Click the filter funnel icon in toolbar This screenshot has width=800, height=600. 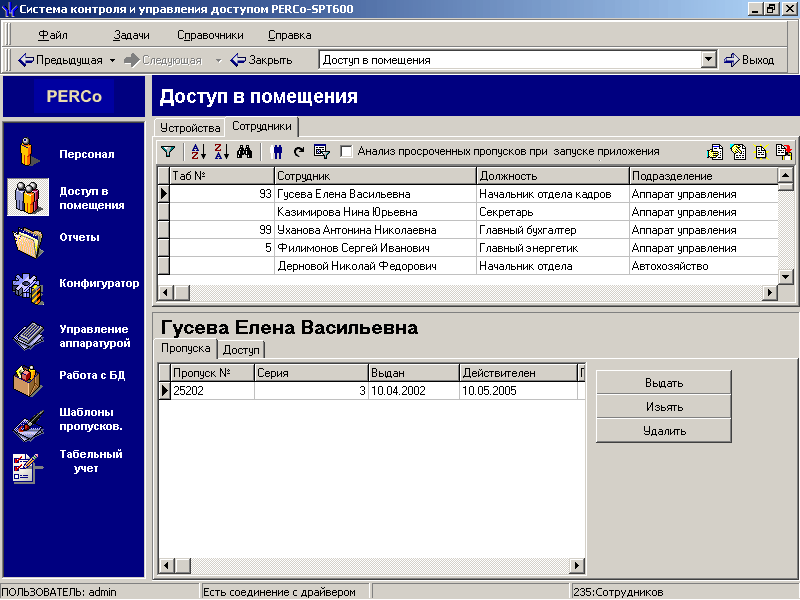(168, 152)
